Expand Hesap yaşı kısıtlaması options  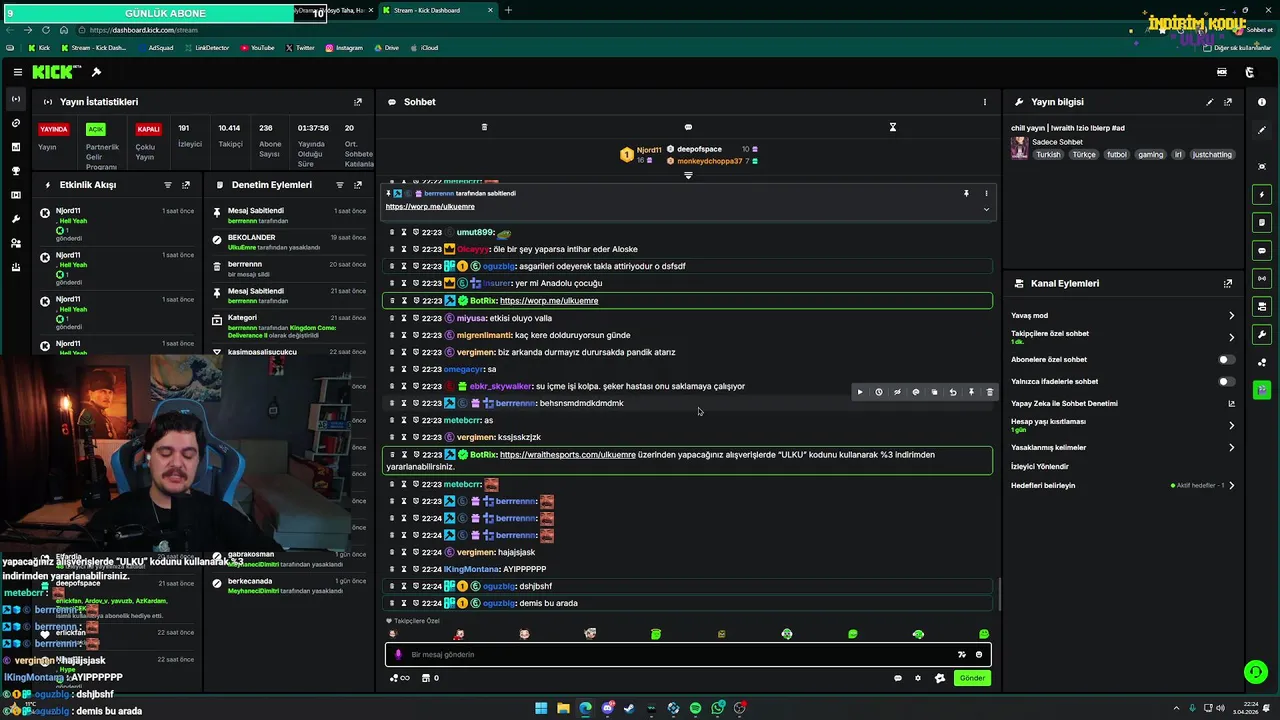(1231, 425)
